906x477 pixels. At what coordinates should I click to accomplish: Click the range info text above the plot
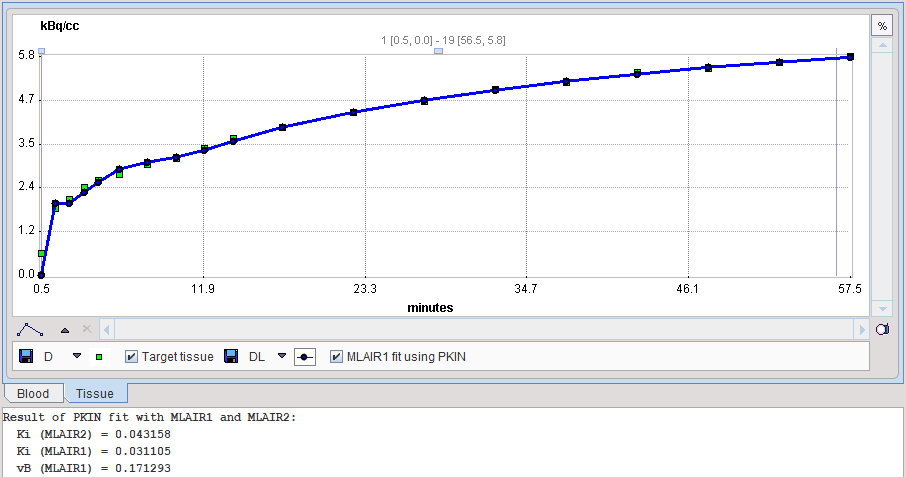tap(443, 40)
